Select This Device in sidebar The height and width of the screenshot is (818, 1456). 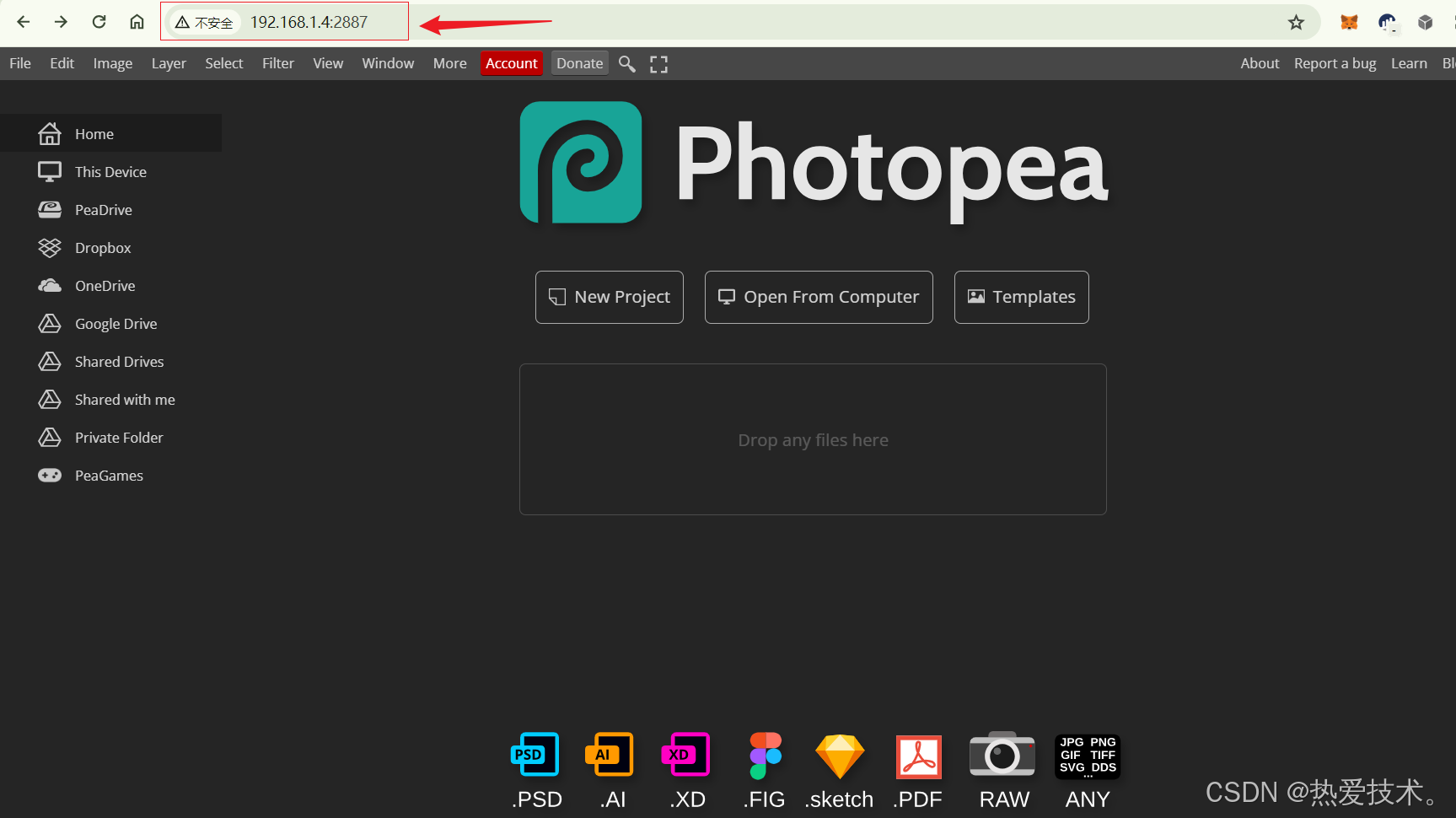[110, 171]
